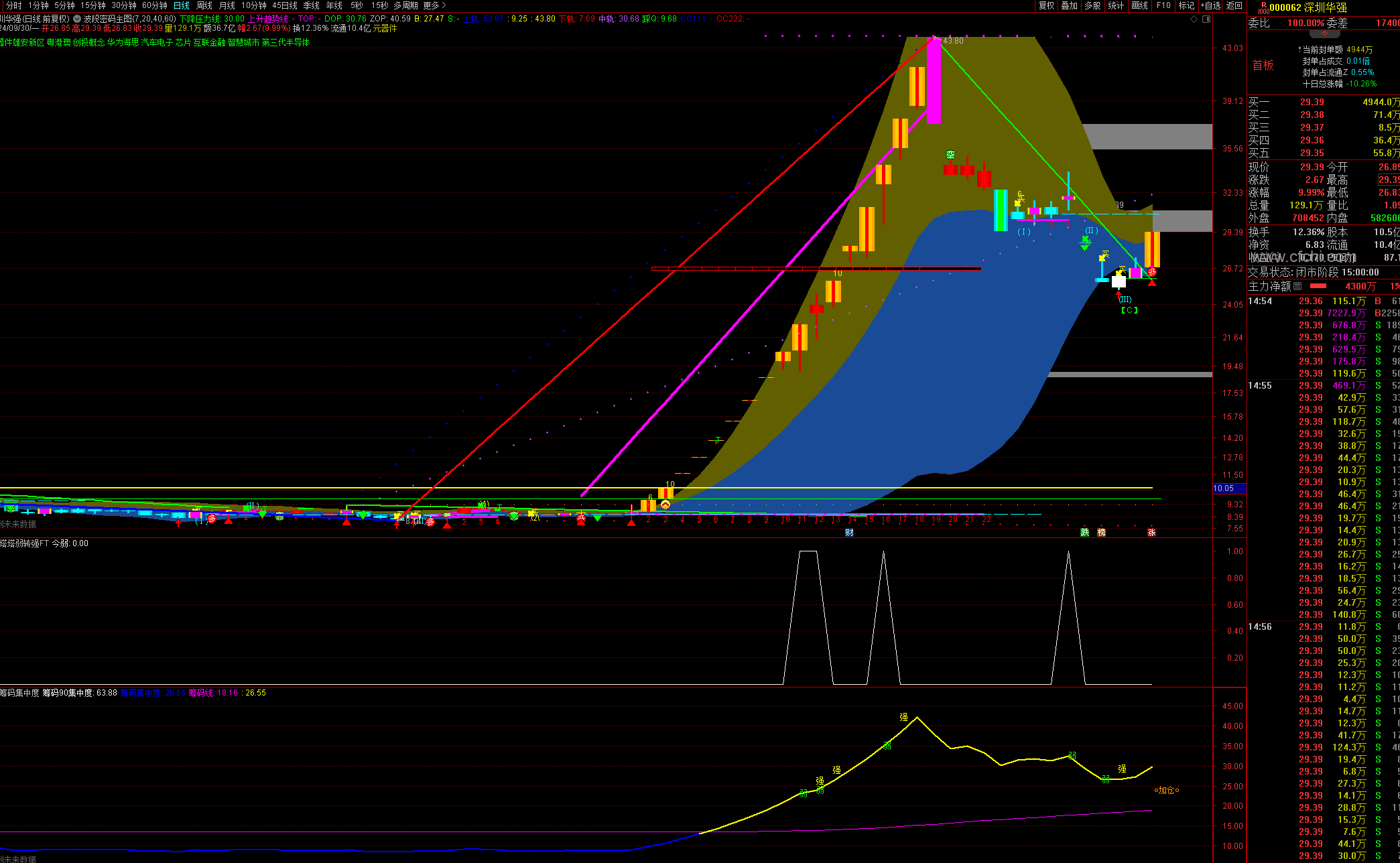Add stock via +自选 button
The image size is (1400, 863).
(1210, 5)
